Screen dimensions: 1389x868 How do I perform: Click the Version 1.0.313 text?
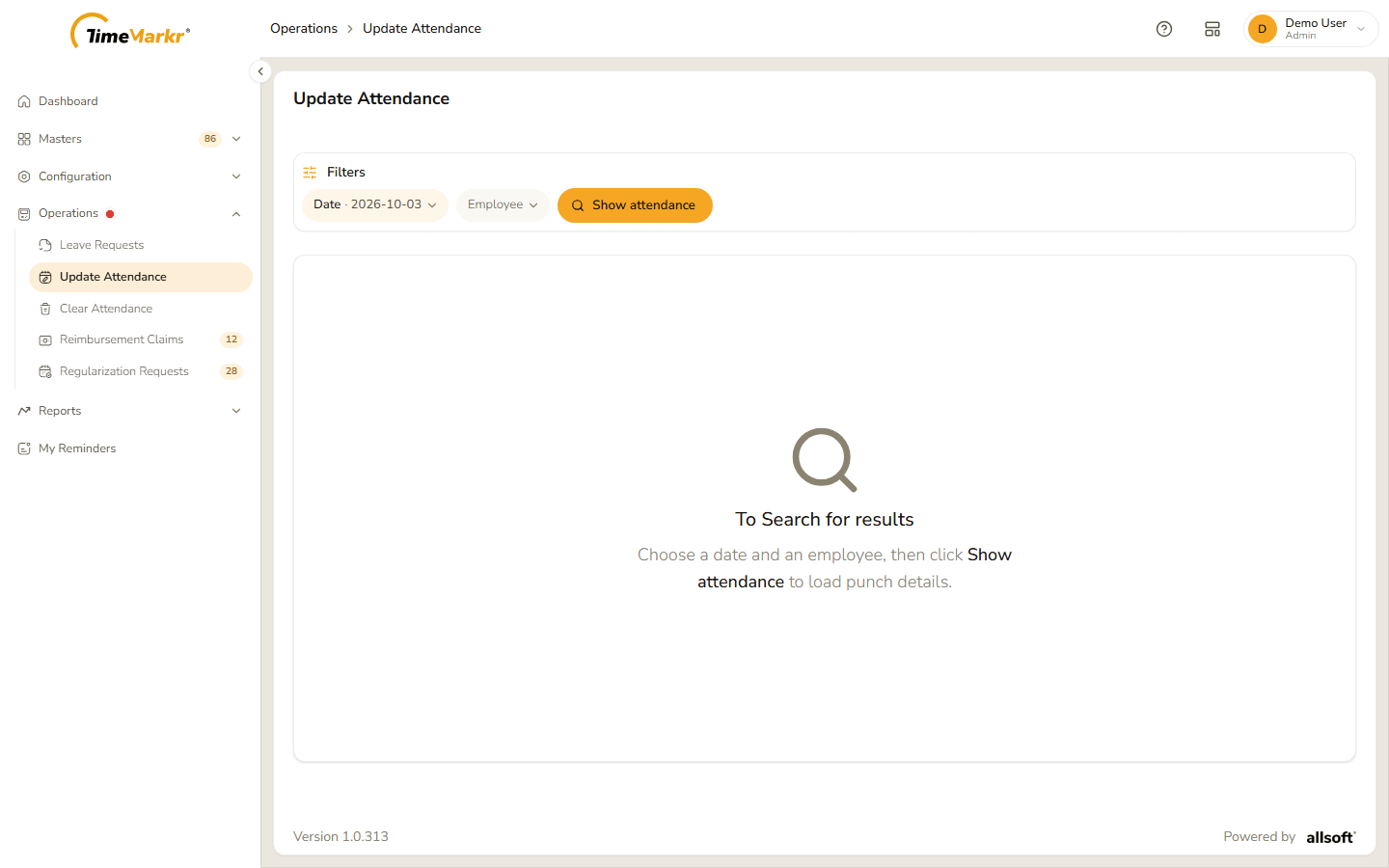[340, 837]
